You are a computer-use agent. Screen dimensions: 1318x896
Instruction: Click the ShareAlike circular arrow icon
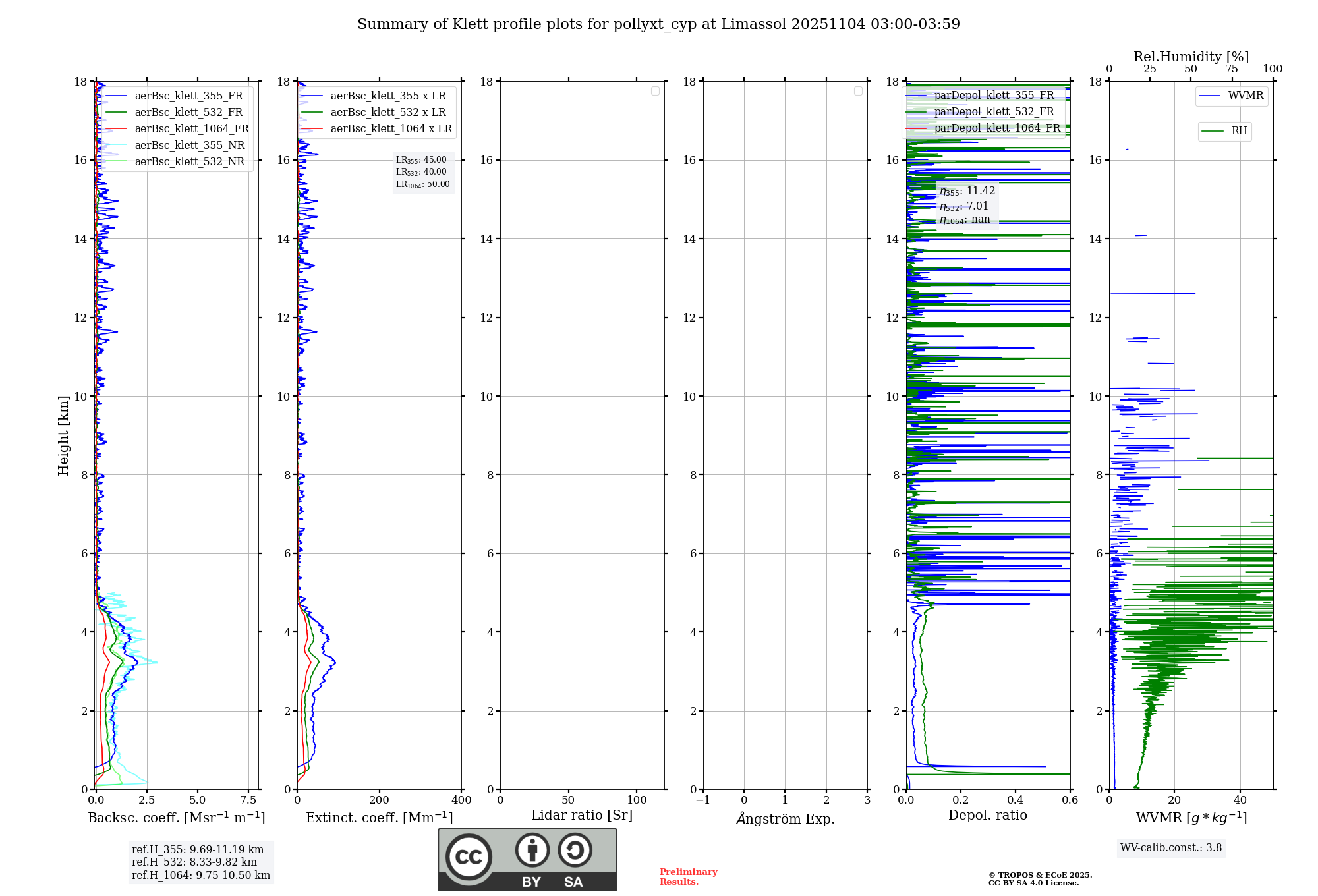tap(575, 850)
